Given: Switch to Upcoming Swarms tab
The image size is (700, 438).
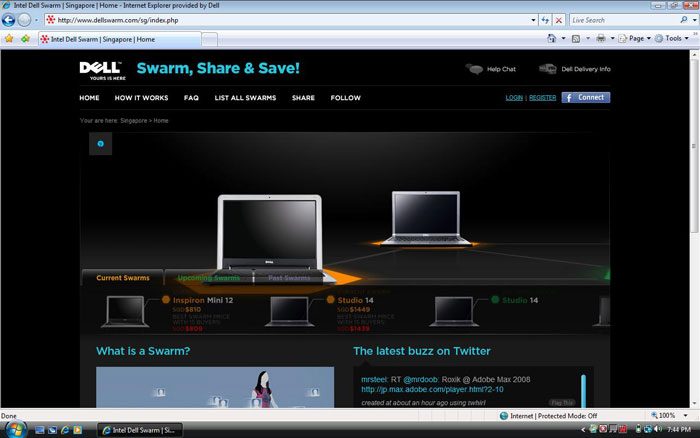Looking at the screenshot, I should tap(208, 278).
